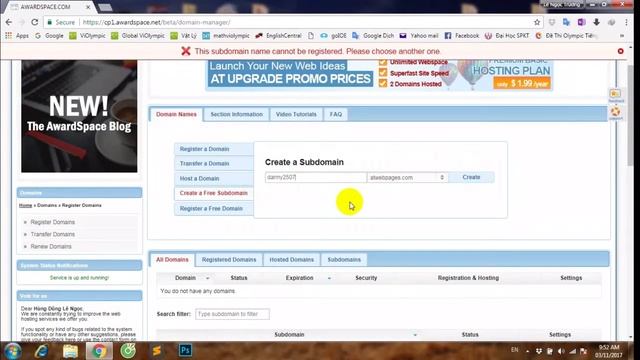Select Register a Domain option
The width and height of the screenshot is (640, 360).
click(214, 149)
